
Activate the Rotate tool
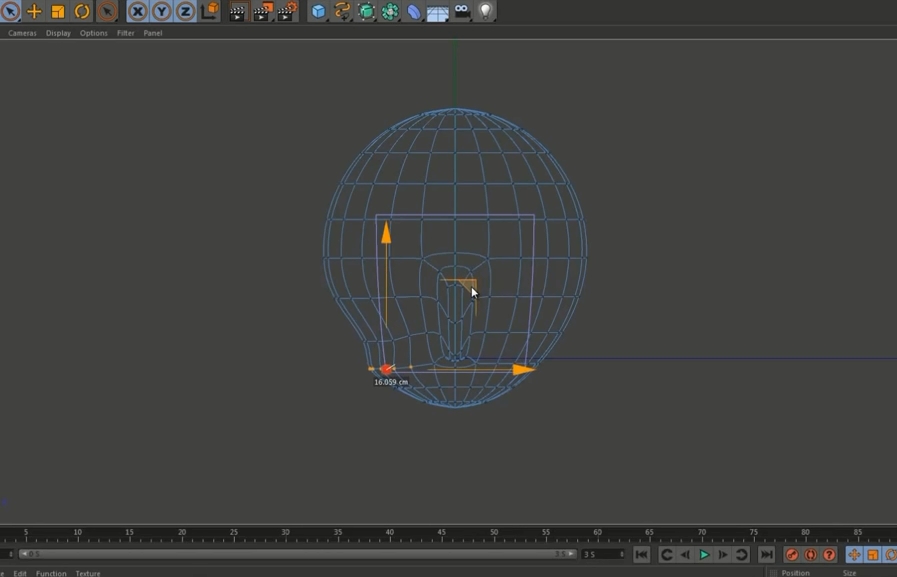point(82,11)
